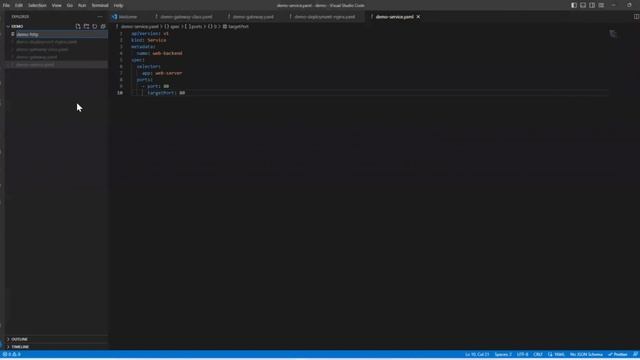Click No JSON Schema in status bar
This screenshot has width=640, height=360.
586,354
